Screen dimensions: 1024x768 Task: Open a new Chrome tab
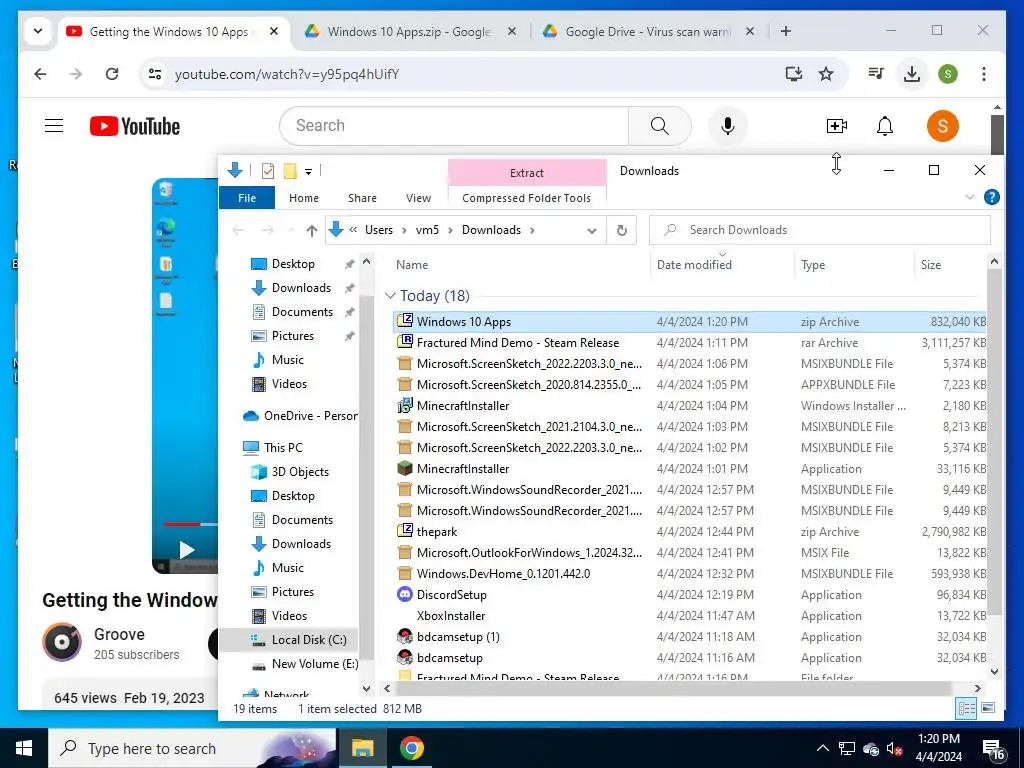(x=786, y=31)
